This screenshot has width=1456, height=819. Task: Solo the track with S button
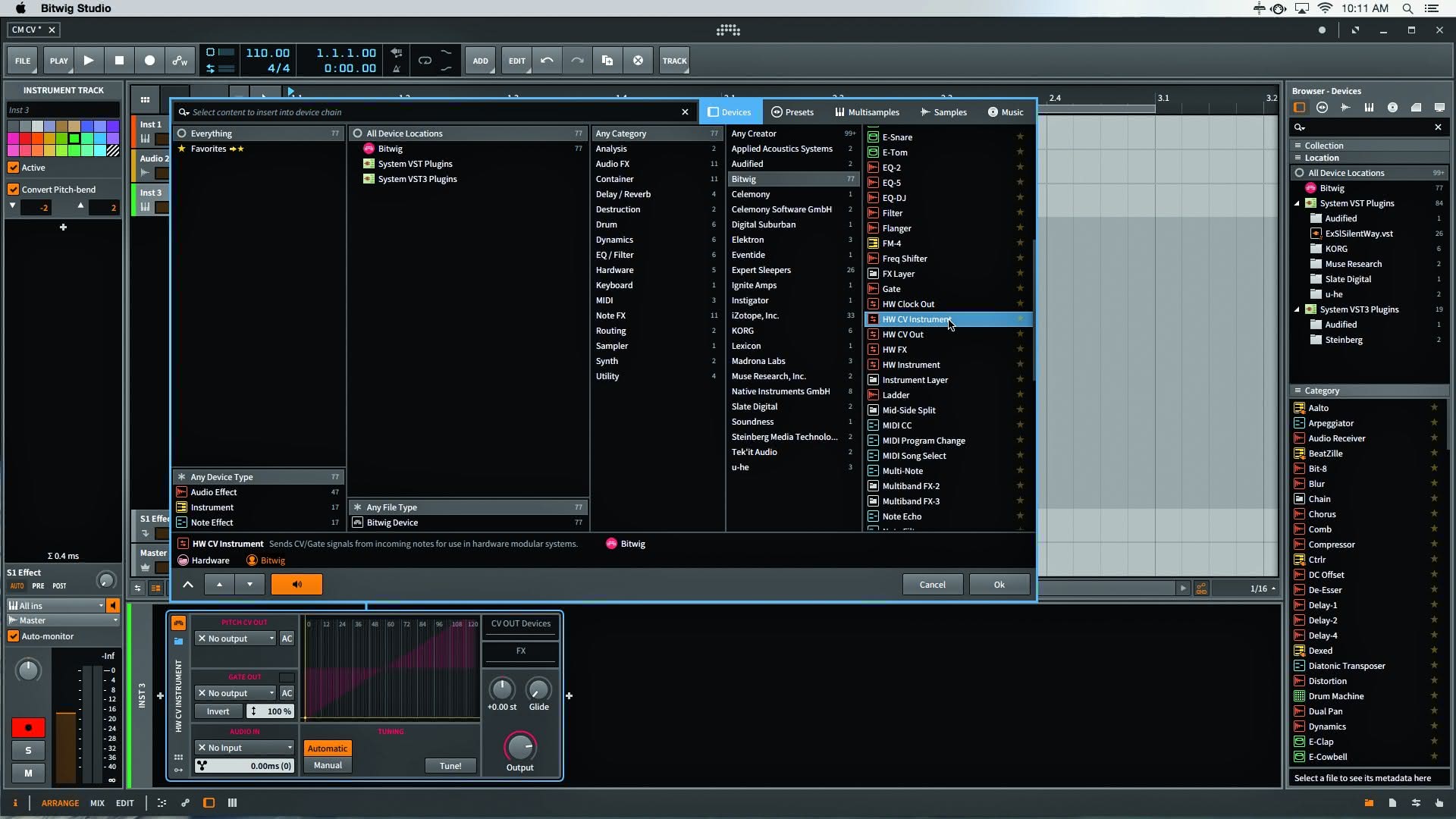click(28, 751)
